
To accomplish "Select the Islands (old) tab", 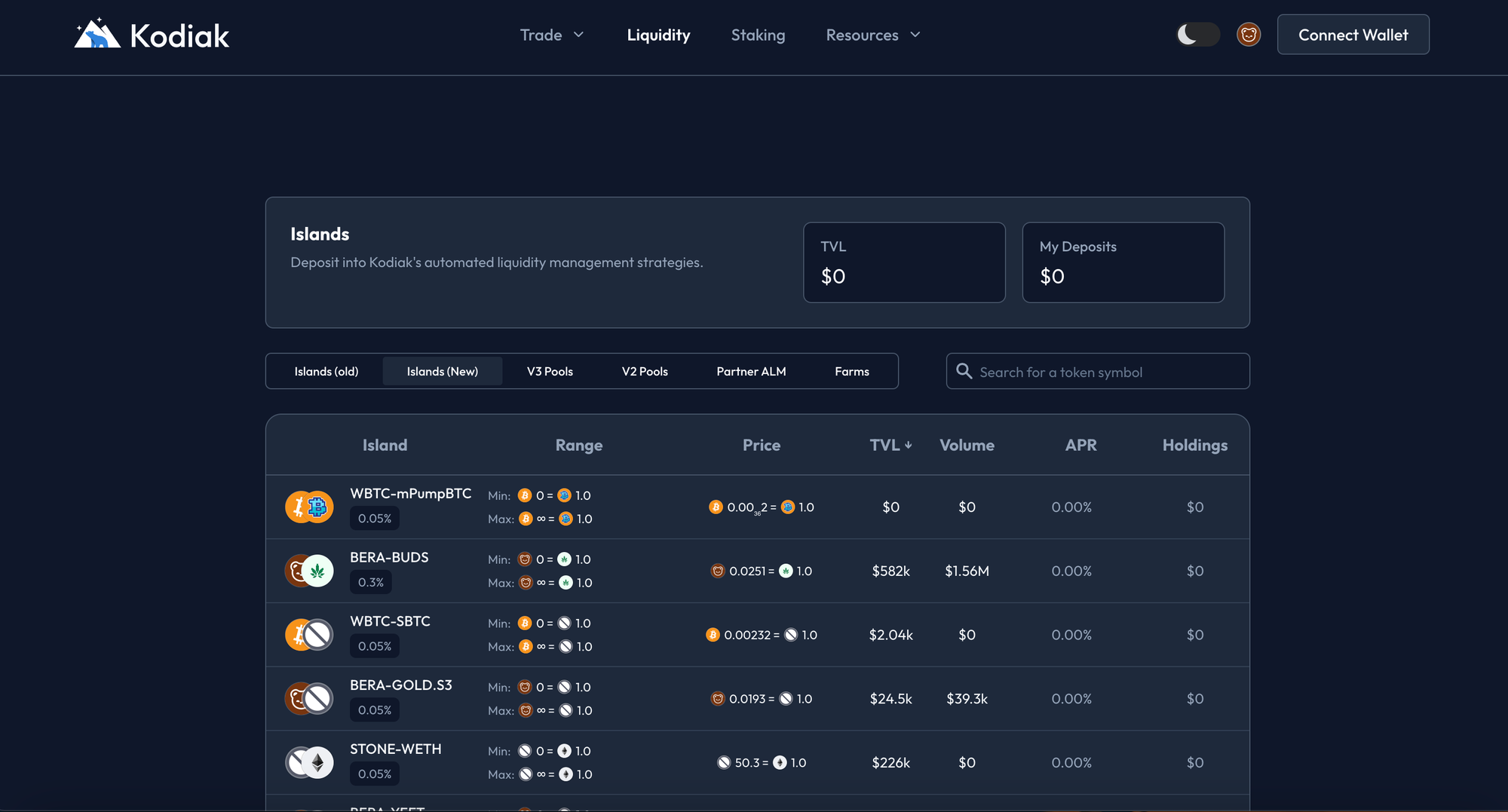I will [326, 371].
